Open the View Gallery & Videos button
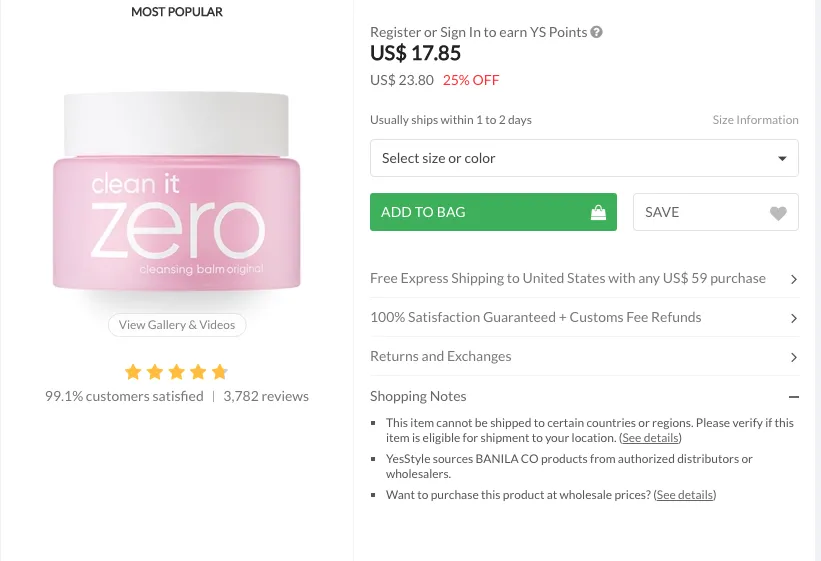 click(177, 325)
